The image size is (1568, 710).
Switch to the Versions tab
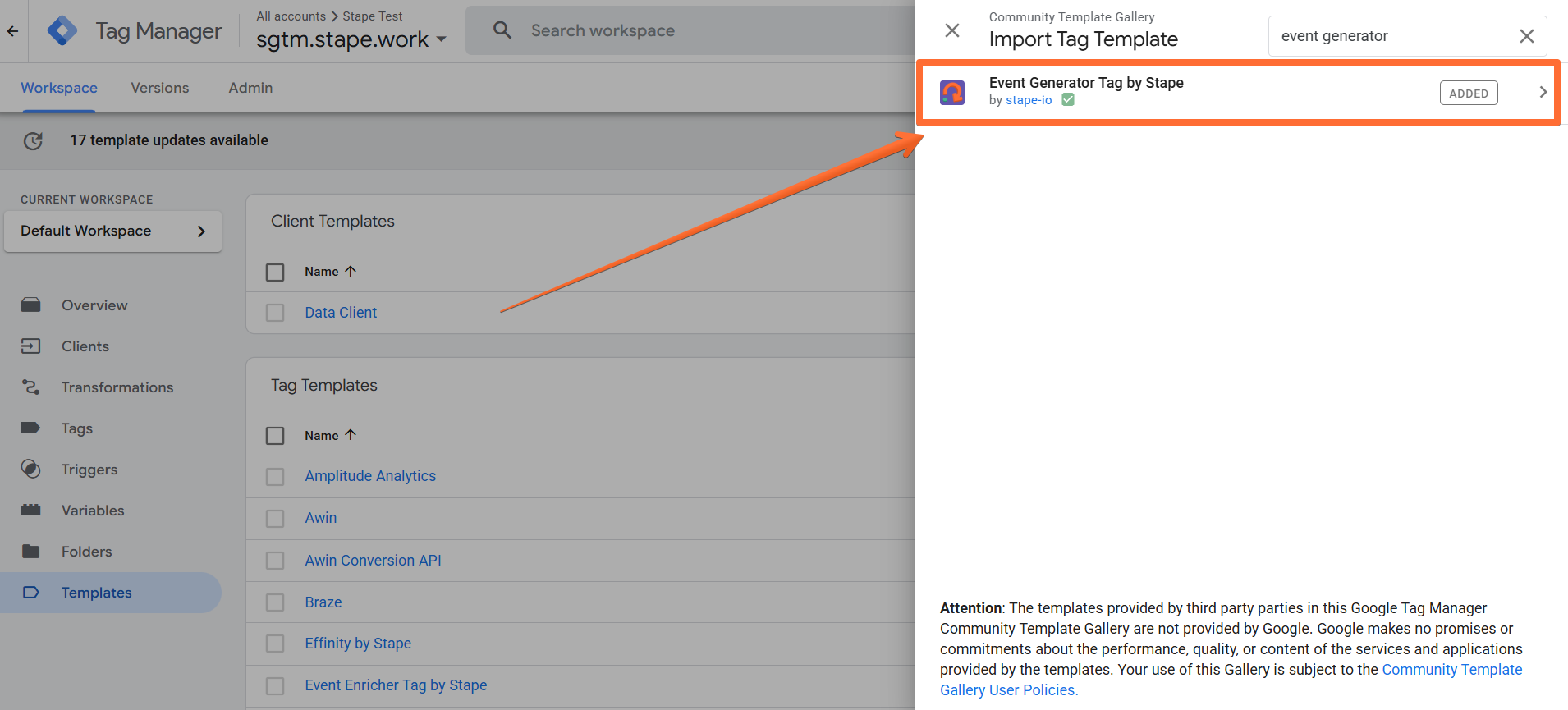(x=160, y=88)
